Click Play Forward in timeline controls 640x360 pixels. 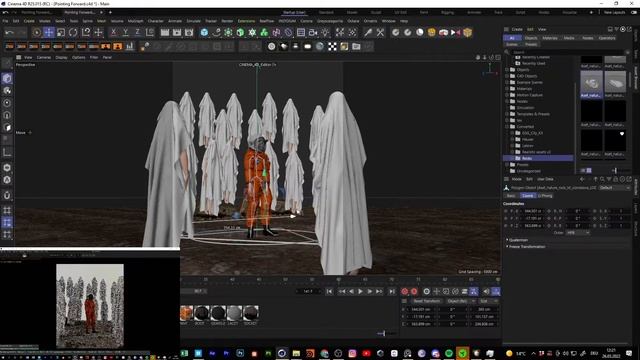pyautogui.click(x=360, y=291)
